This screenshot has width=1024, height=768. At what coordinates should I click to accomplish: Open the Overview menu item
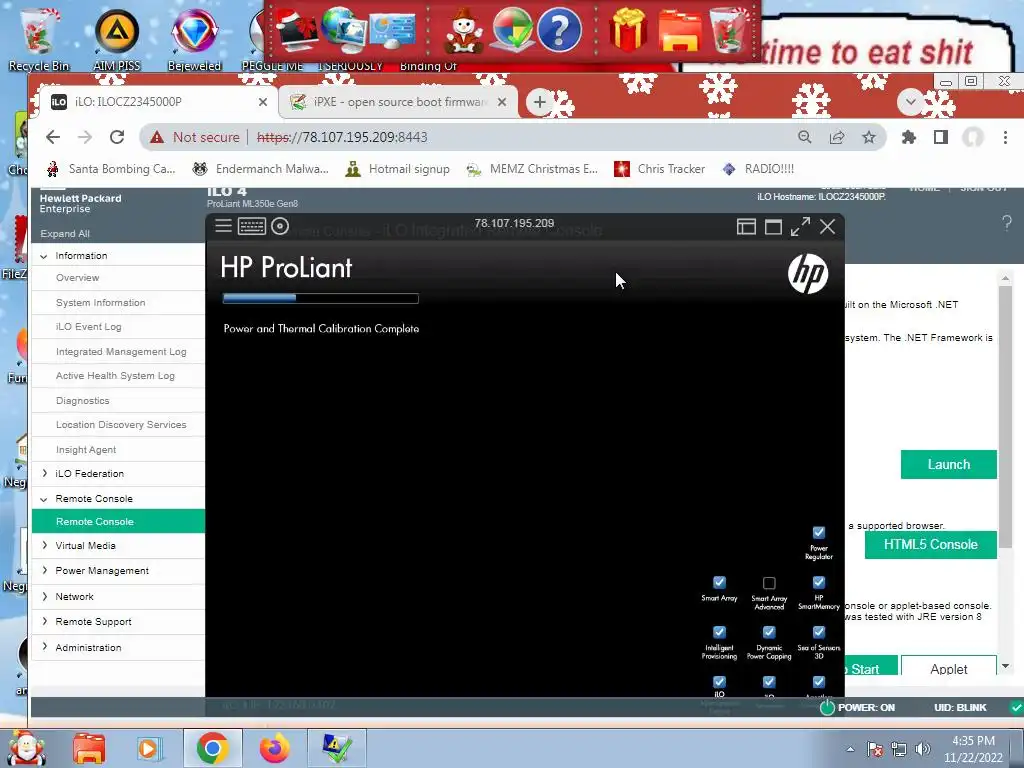click(x=78, y=278)
